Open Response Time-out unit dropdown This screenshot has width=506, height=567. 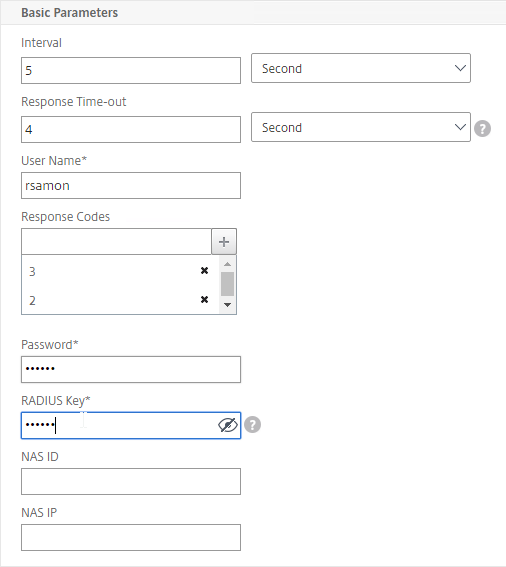point(361,127)
